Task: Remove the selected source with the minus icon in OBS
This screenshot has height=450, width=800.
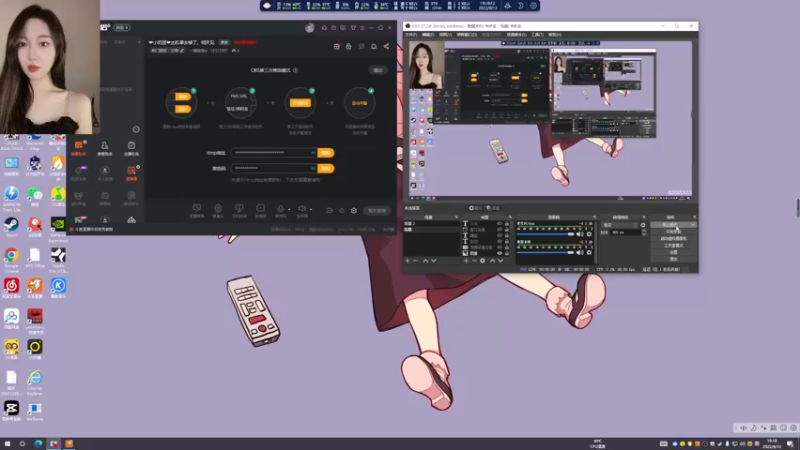Action: click(474, 261)
